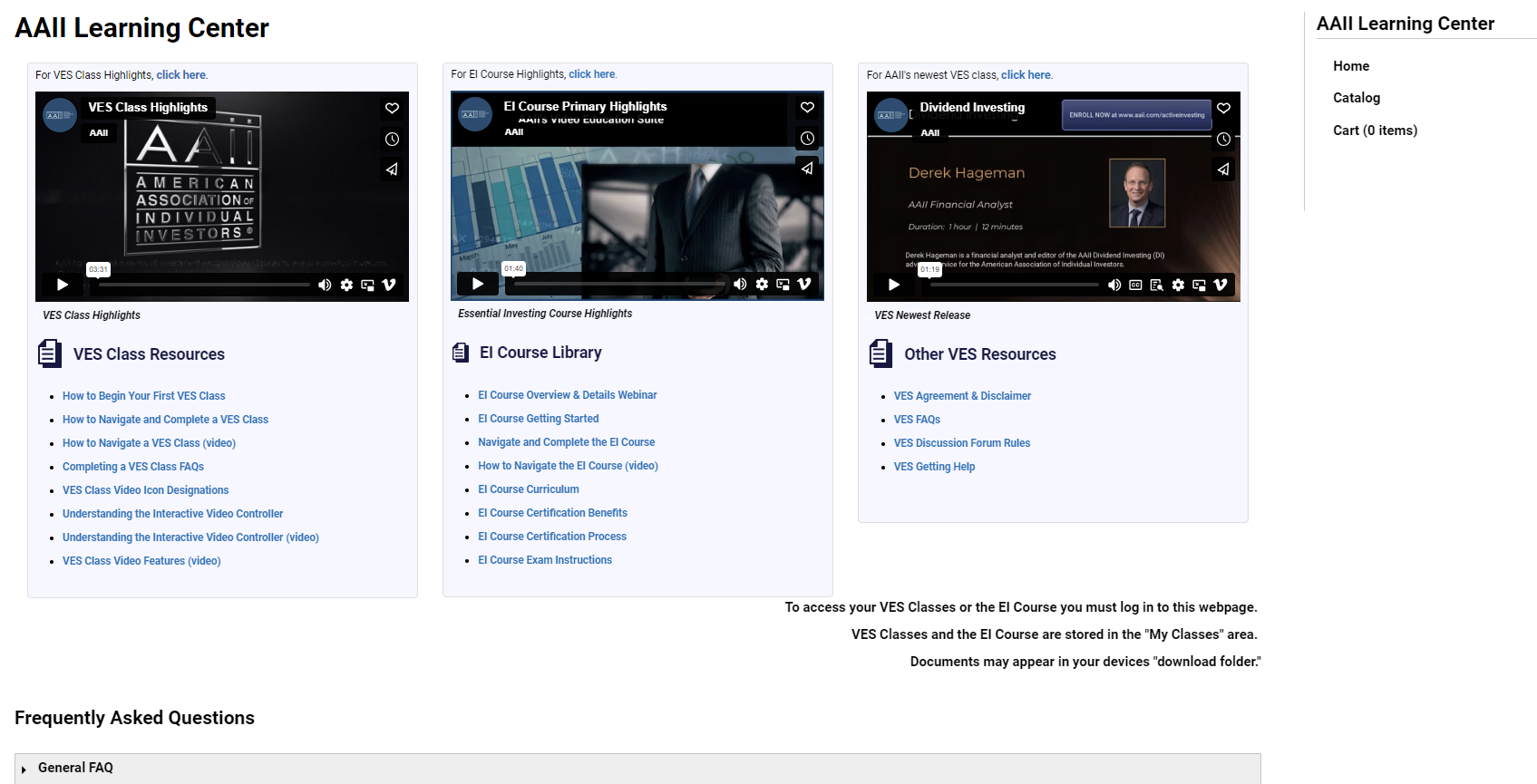Enable picture-in-picture on Dividend Investing video

[x=1199, y=285]
